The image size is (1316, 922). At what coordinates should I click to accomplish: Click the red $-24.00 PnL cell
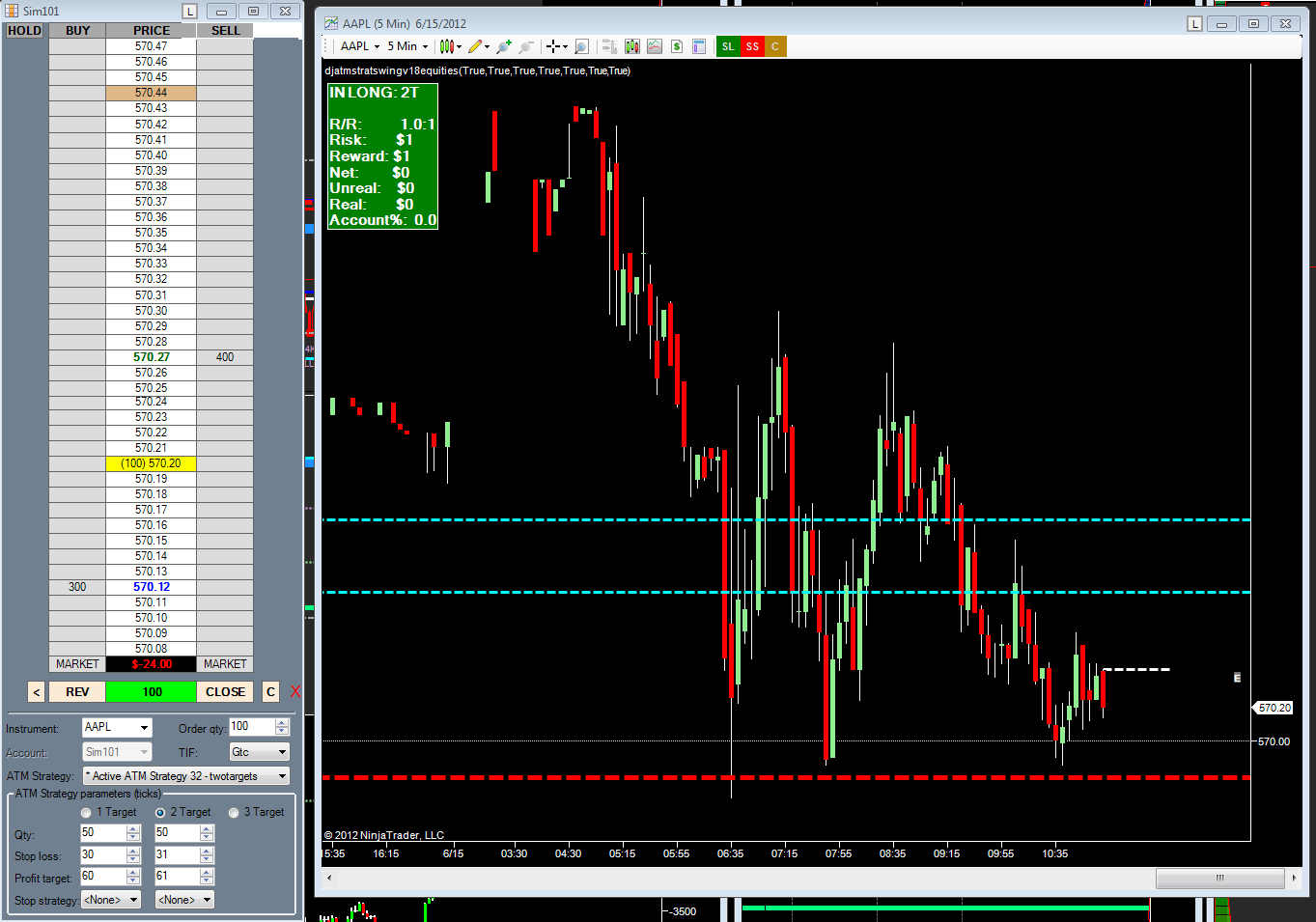tap(152, 664)
